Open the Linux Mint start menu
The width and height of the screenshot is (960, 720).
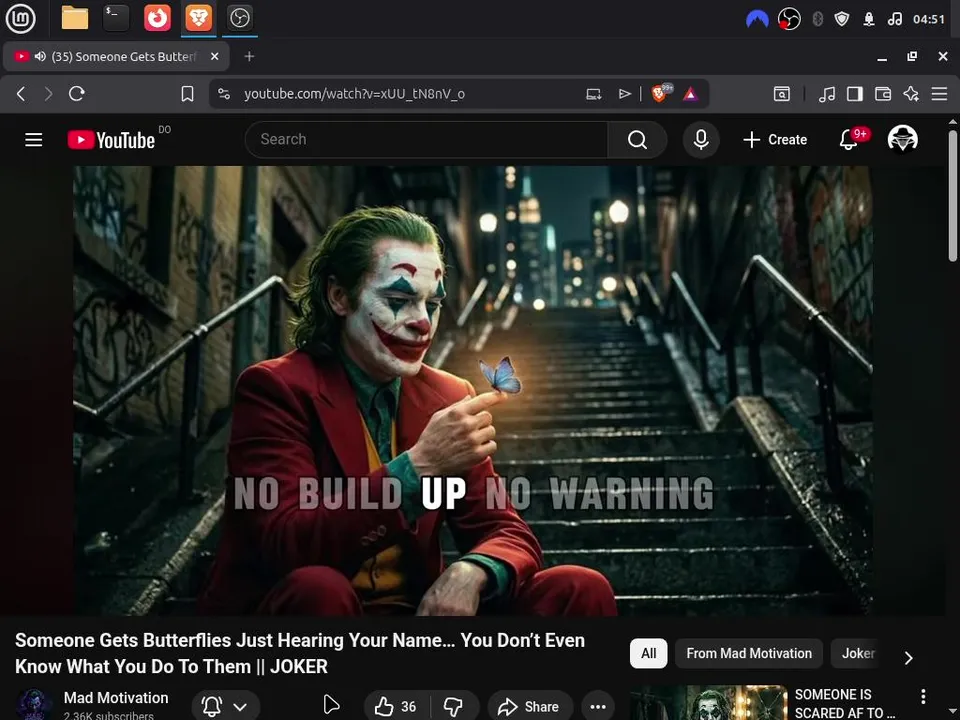click(x=20, y=18)
